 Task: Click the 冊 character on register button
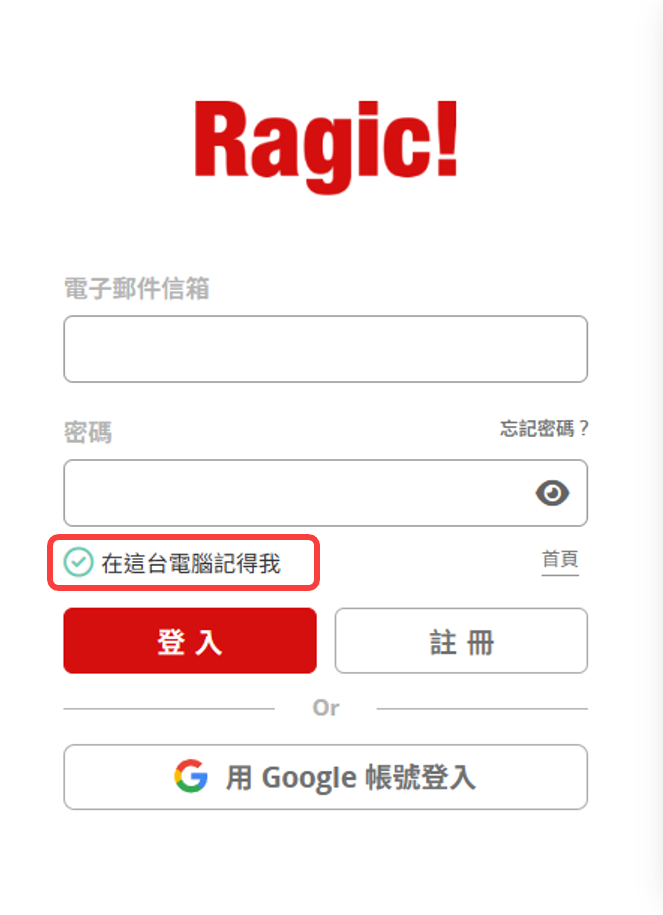[x=480, y=642]
